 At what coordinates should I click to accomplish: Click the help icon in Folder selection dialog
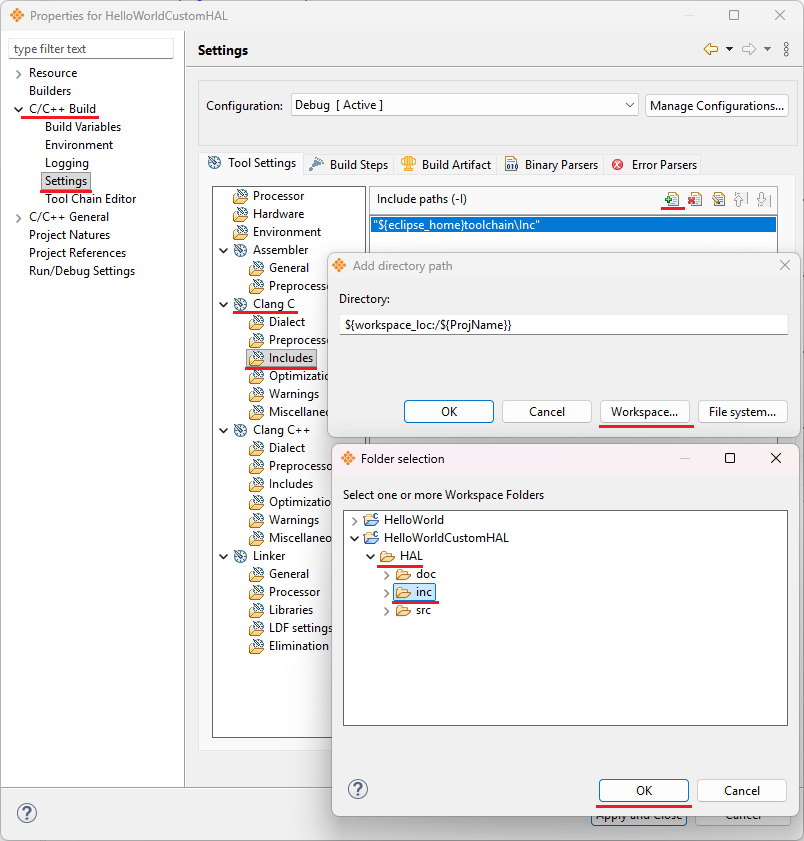coord(357,790)
